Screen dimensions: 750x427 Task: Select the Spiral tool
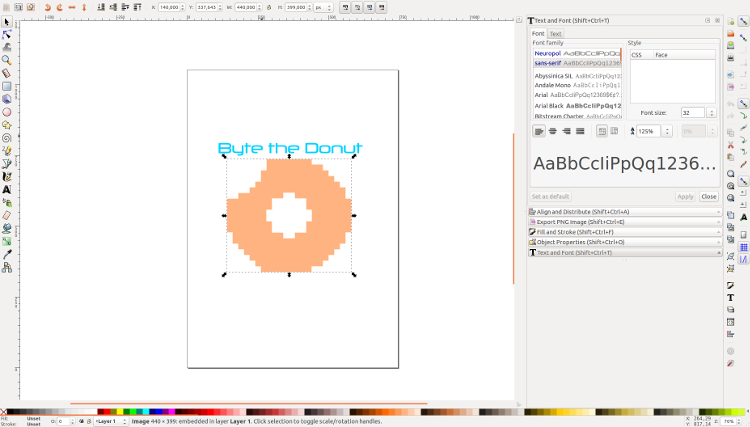[7, 138]
